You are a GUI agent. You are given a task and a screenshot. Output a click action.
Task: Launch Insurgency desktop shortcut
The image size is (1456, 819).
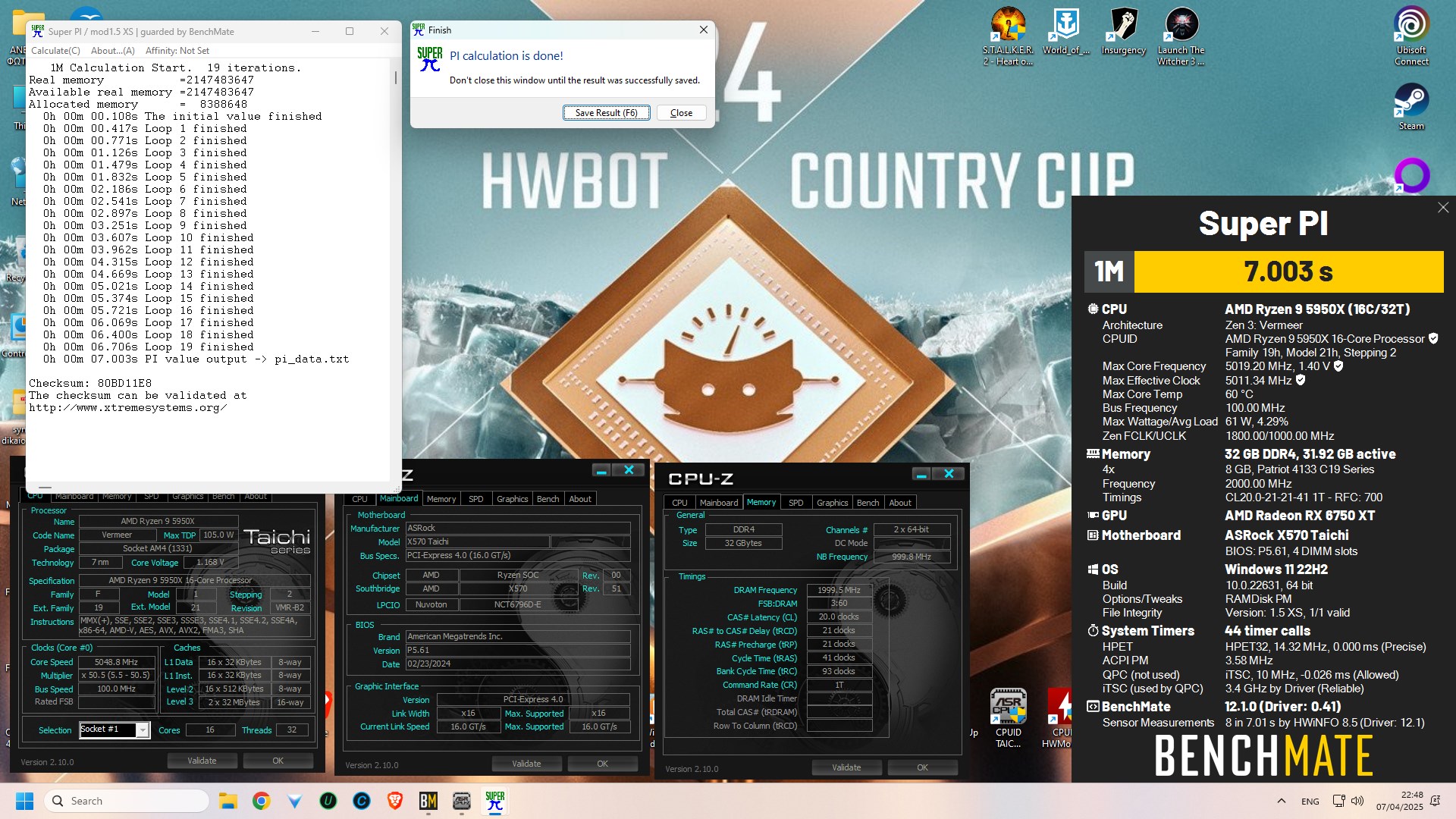(1123, 31)
